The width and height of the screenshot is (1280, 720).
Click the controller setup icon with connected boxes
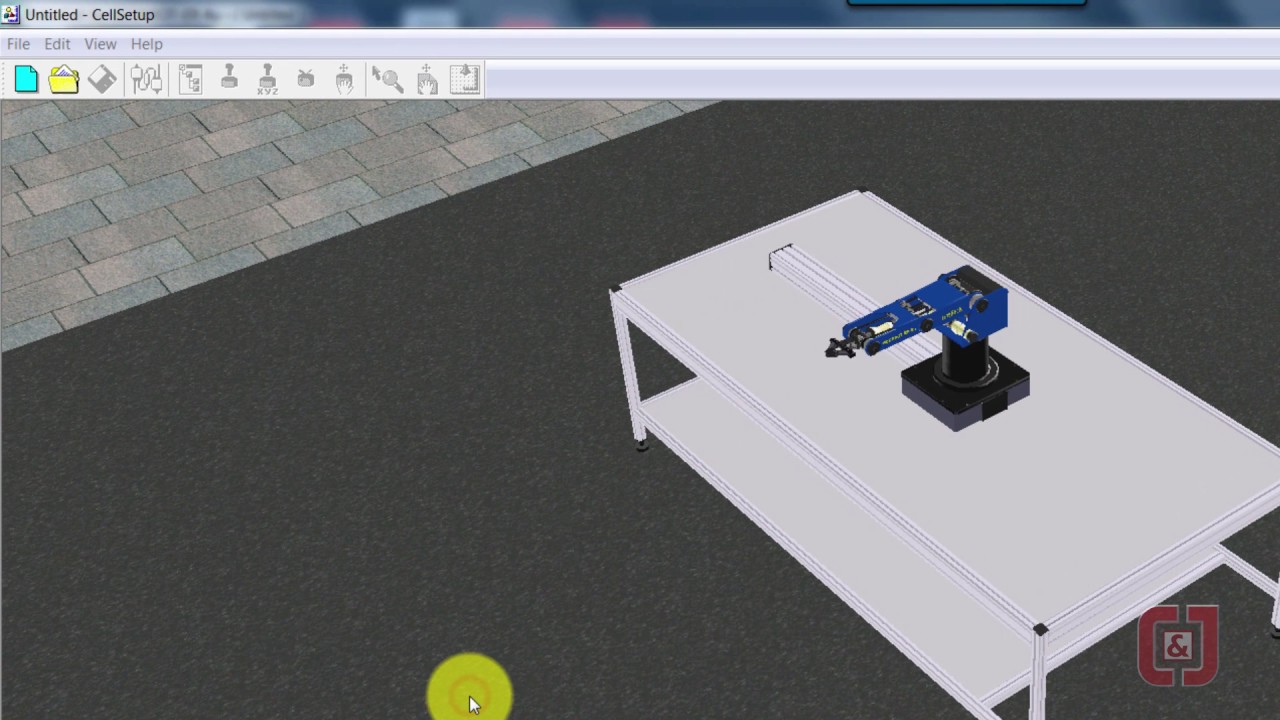point(146,80)
